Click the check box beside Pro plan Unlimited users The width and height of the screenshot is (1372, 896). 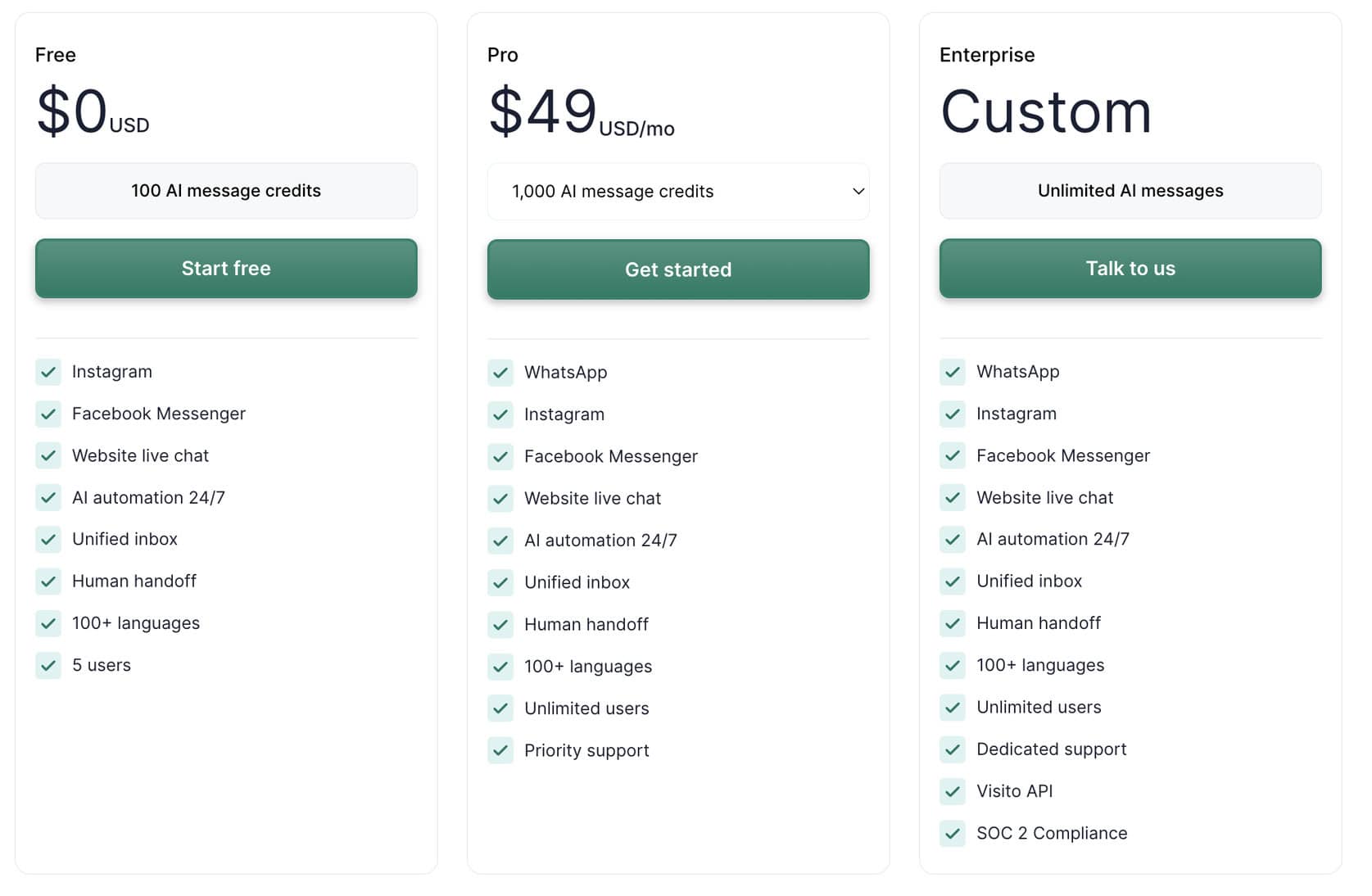(x=500, y=708)
